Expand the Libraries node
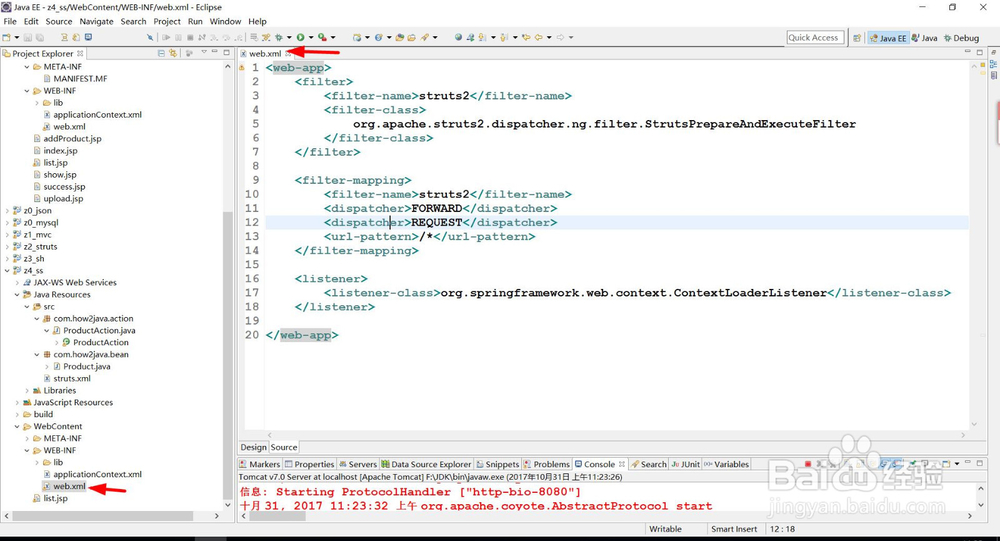This screenshot has width=1000, height=541. 27,390
